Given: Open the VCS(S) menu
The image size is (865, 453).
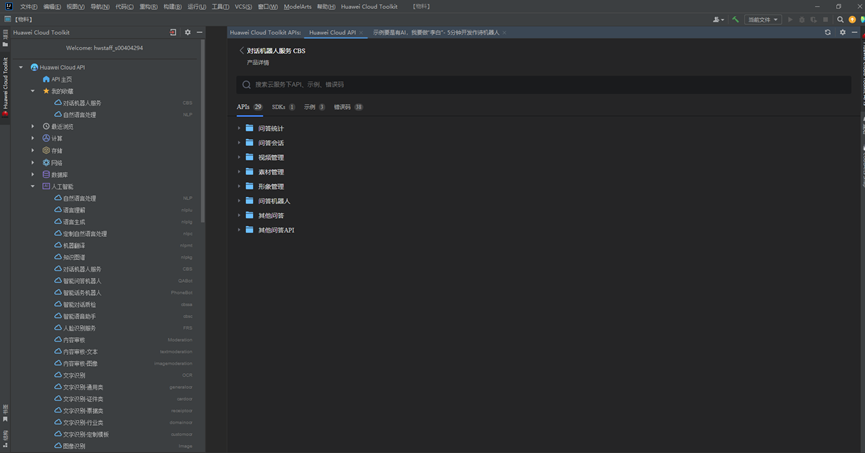Looking at the screenshot, I should coord(243,7).
